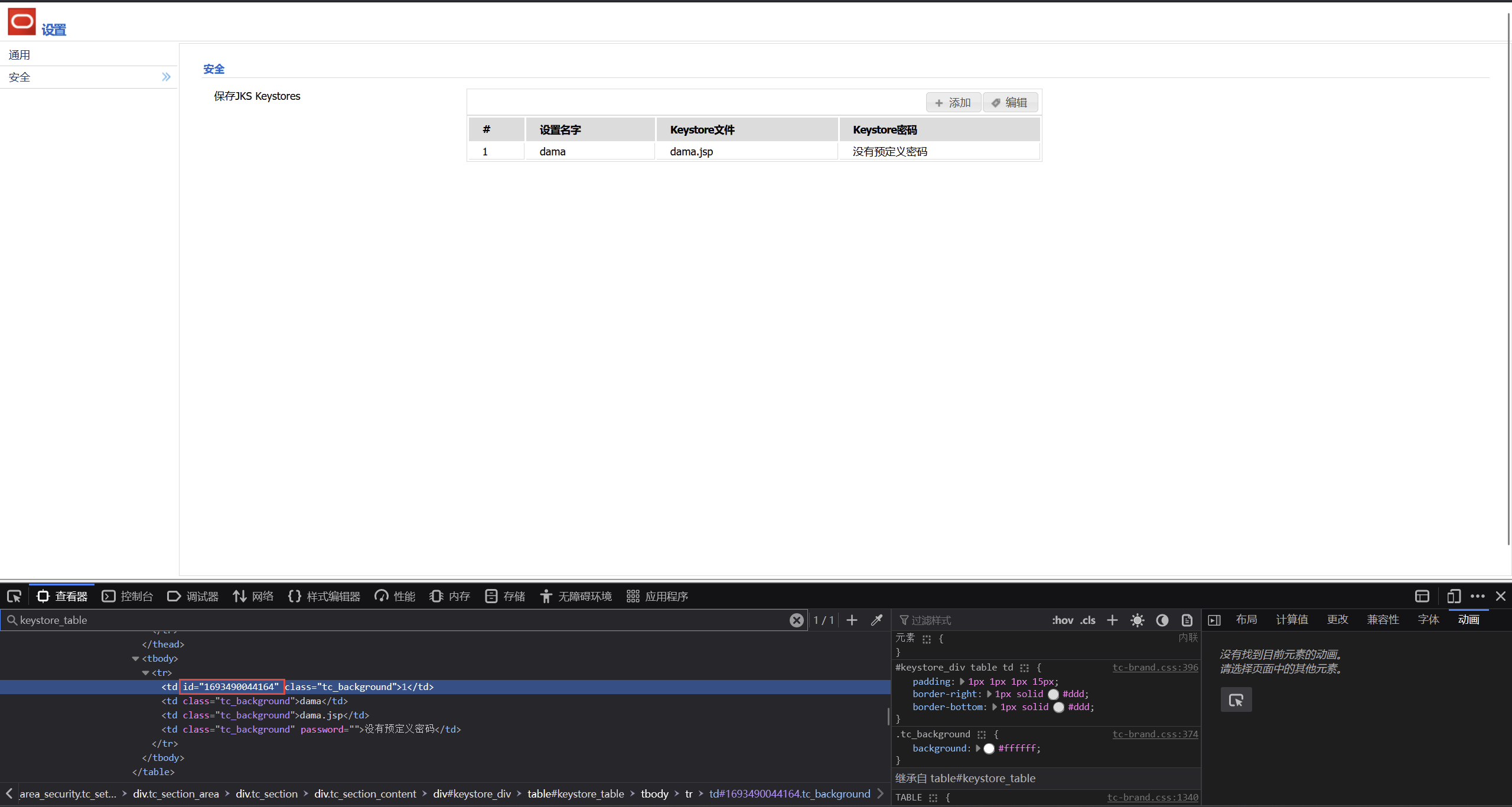Toggle grid highlighter for #keystore_div table td rule

[1025, 668]
